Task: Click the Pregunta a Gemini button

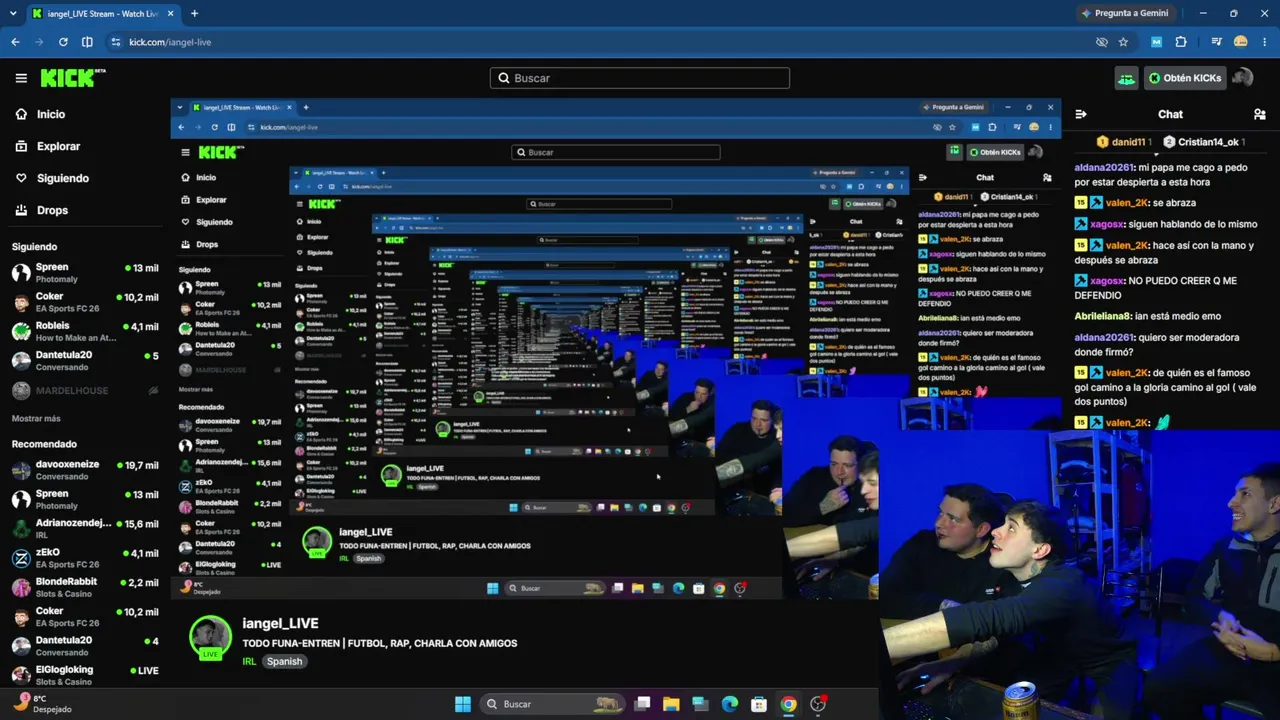Action: (1125, 13)
